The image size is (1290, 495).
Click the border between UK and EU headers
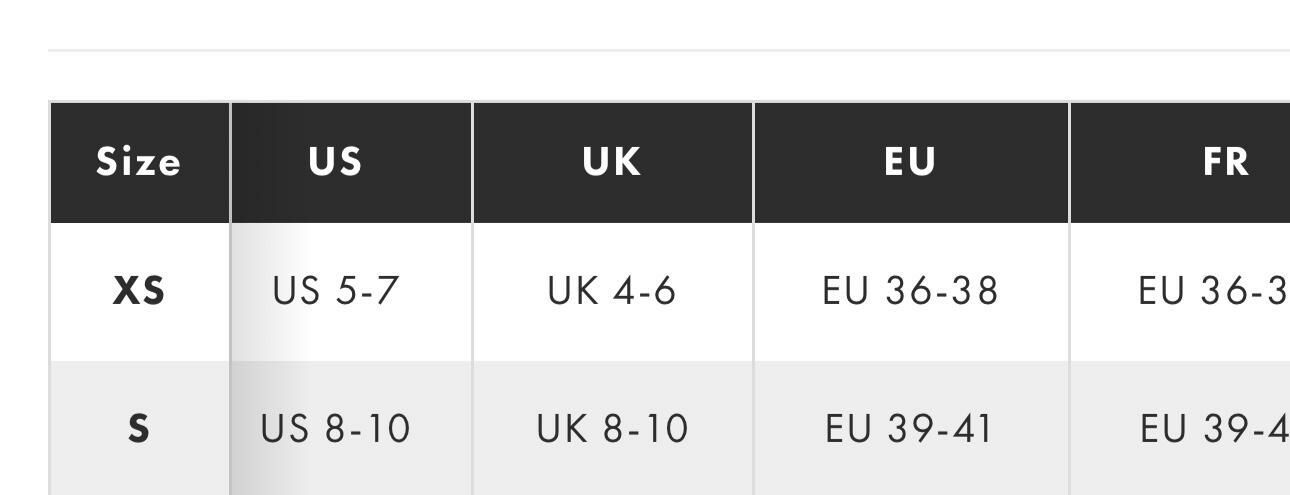pyautogui.click(x=753, y=162)
